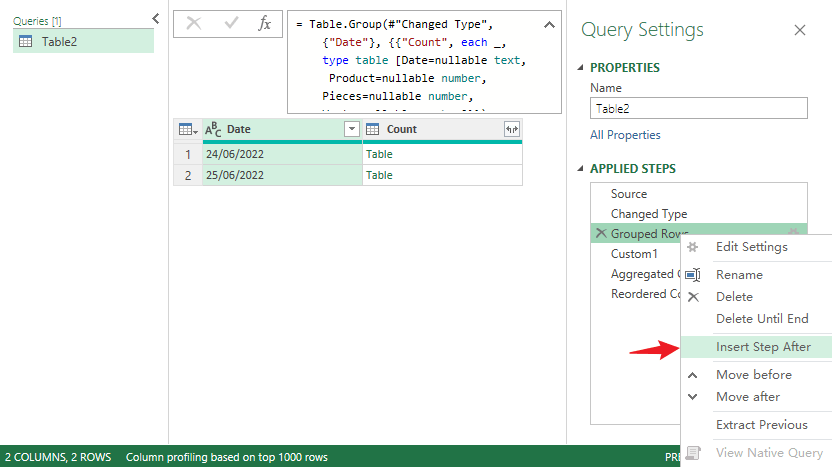Image resolution: width=832 pixels, height=467 pixels.
Task: Select row number 2
Action: (188, 176)
